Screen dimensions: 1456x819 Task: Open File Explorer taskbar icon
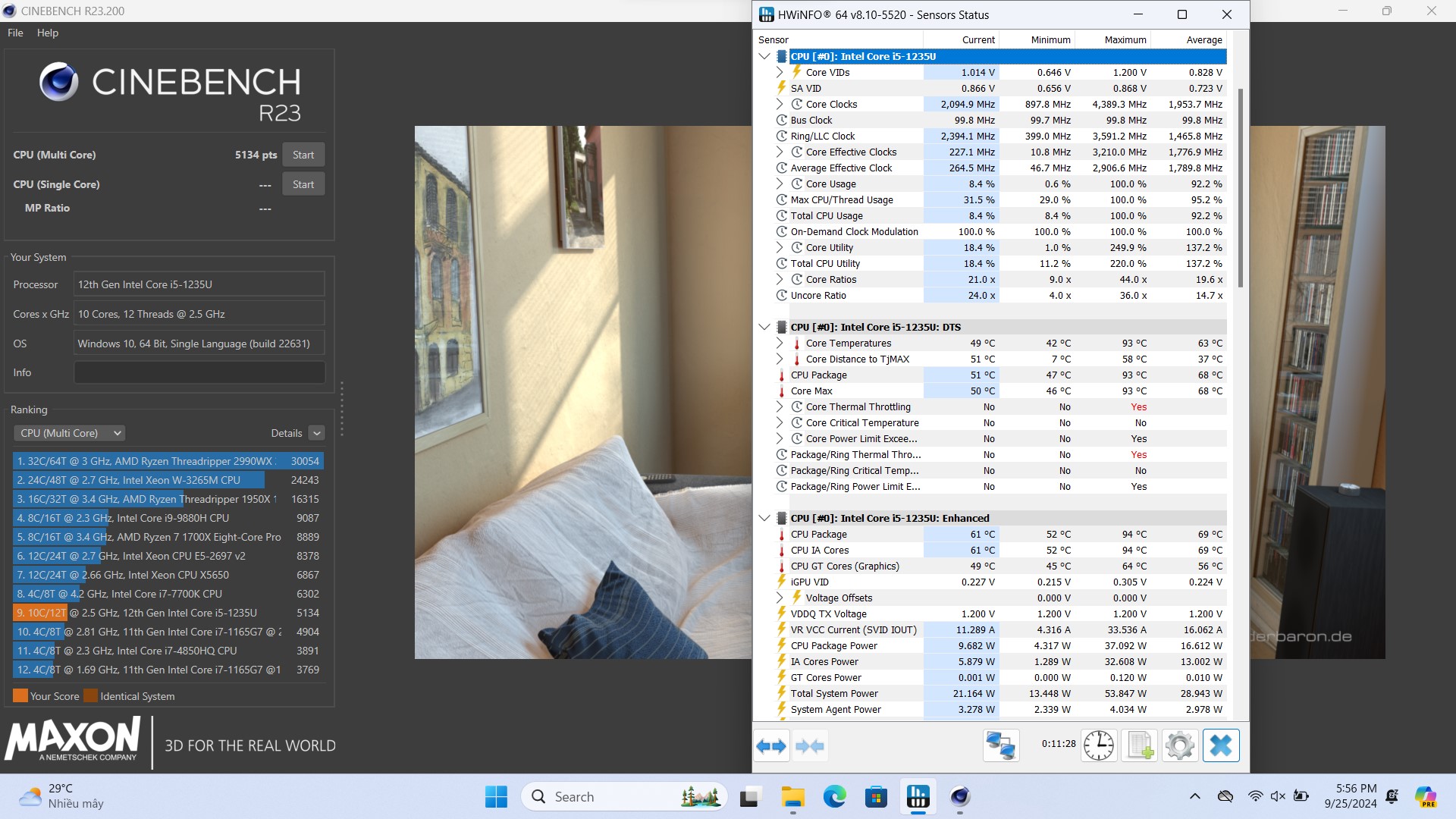tap(792, 797)
